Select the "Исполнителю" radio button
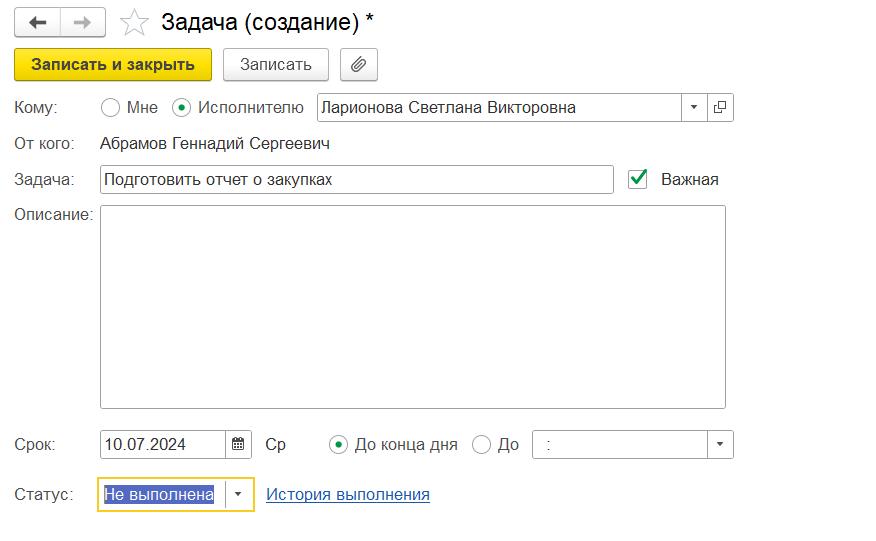The height and width of the screenshot is (541, 876). [x=182, y=108]
